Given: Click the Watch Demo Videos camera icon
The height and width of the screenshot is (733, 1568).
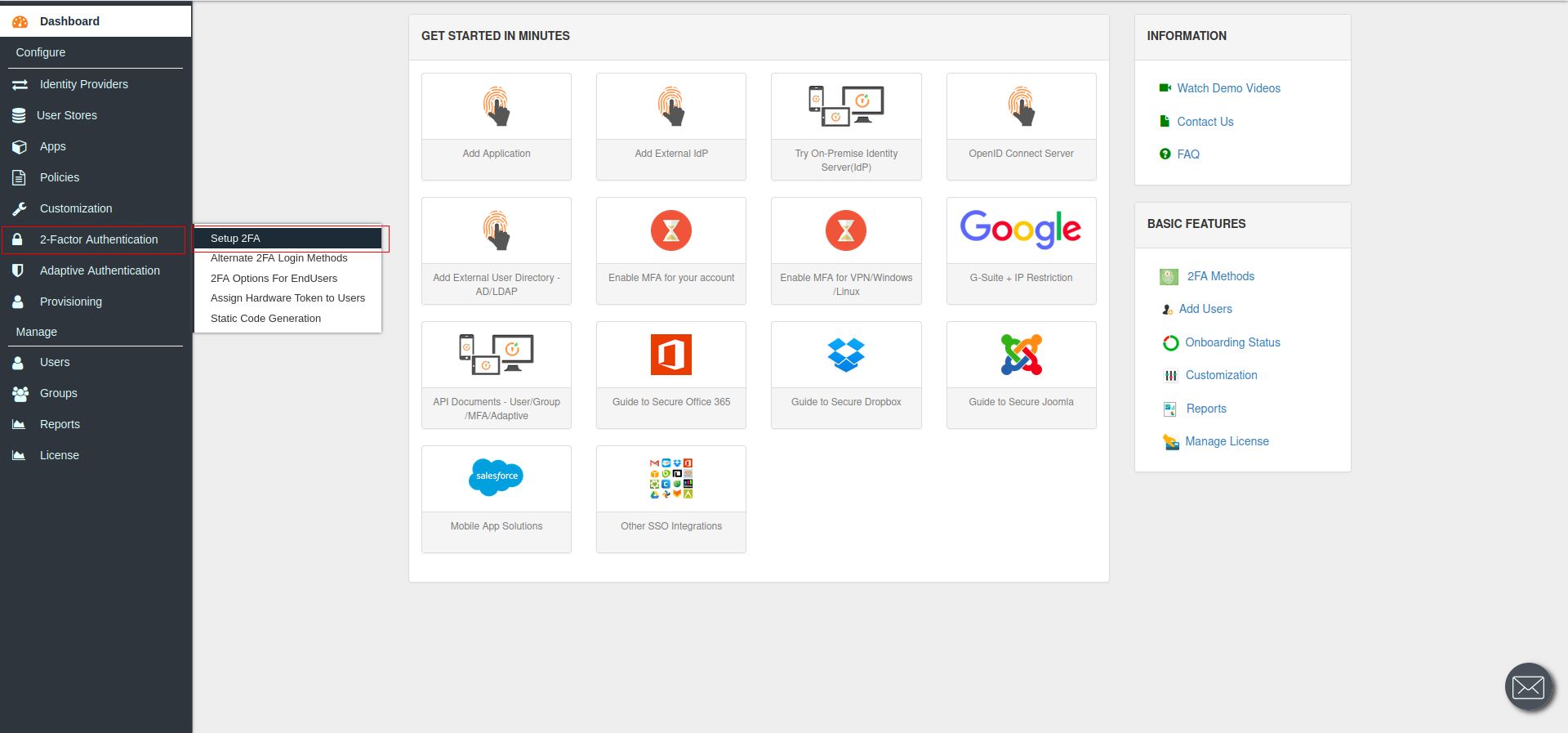Looking at the screenshot, I should (1165, 87).
